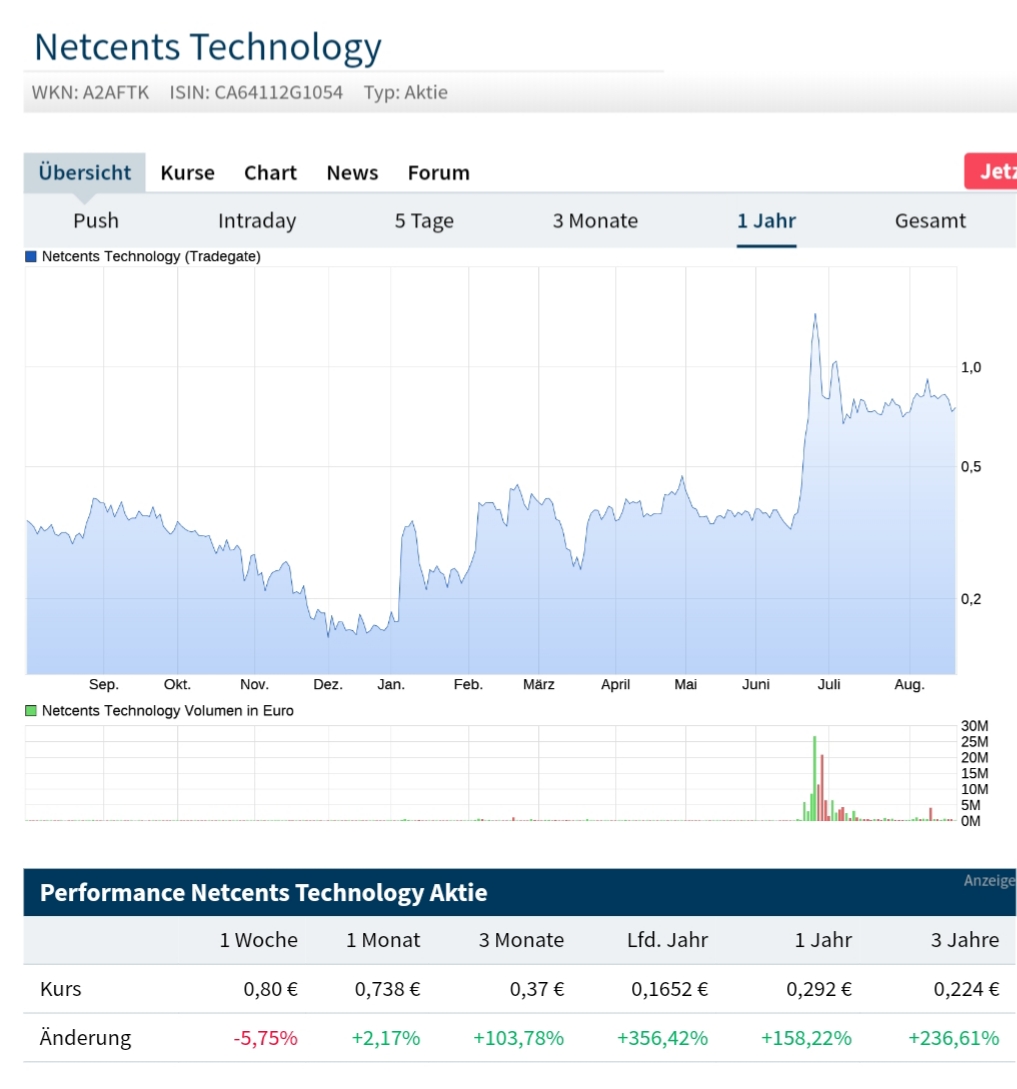
Task: Enable Push quote updates
Action: pyautogui.click(x=96, y=221)
